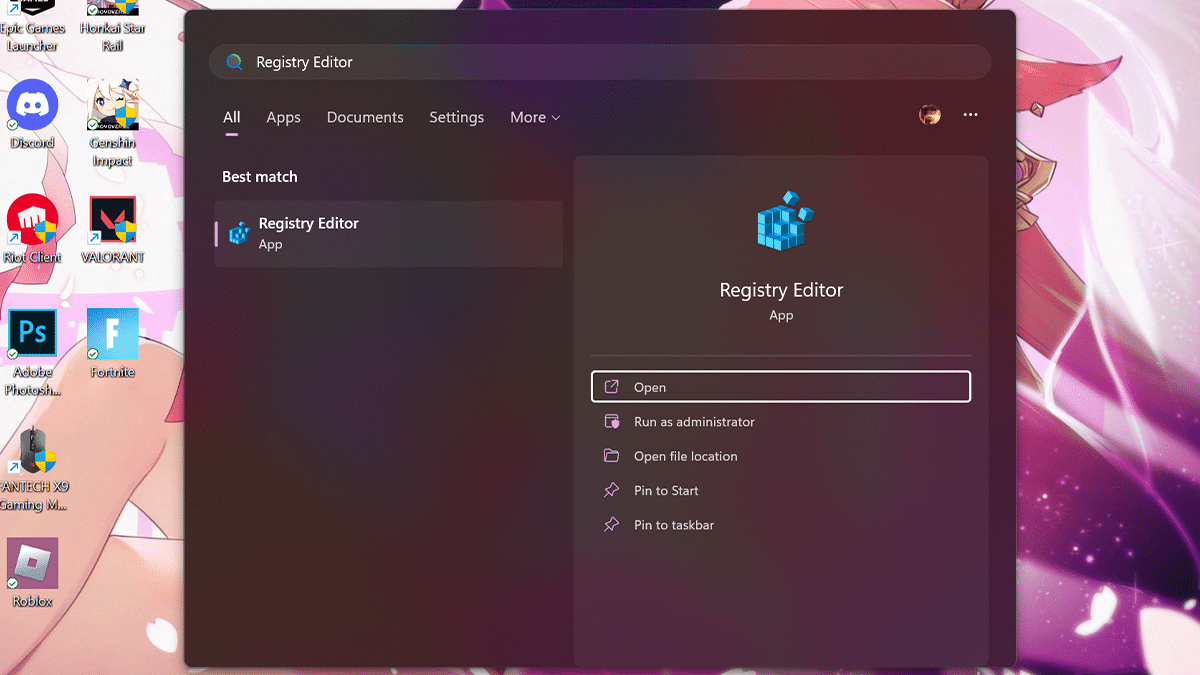Choose Run as administrator
The height and width of the screenshot is (675, 1200).
coord(781,422)
